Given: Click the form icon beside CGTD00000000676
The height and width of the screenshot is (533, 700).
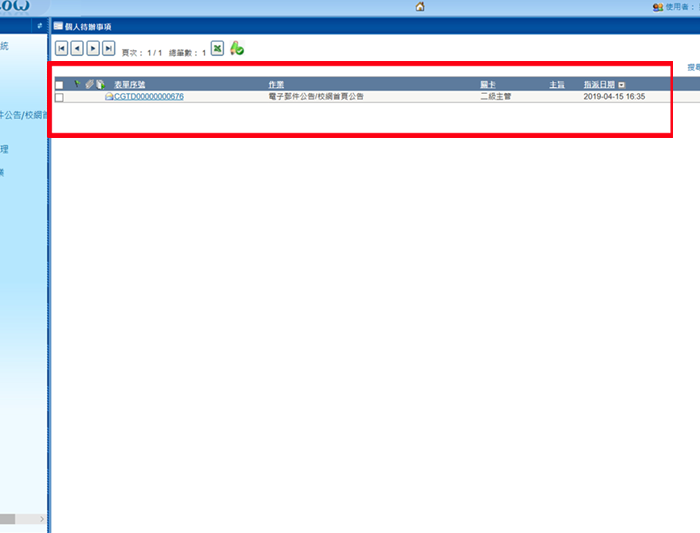Looking at the screenshot, I should pyautogui.click(x=108, y=97).
